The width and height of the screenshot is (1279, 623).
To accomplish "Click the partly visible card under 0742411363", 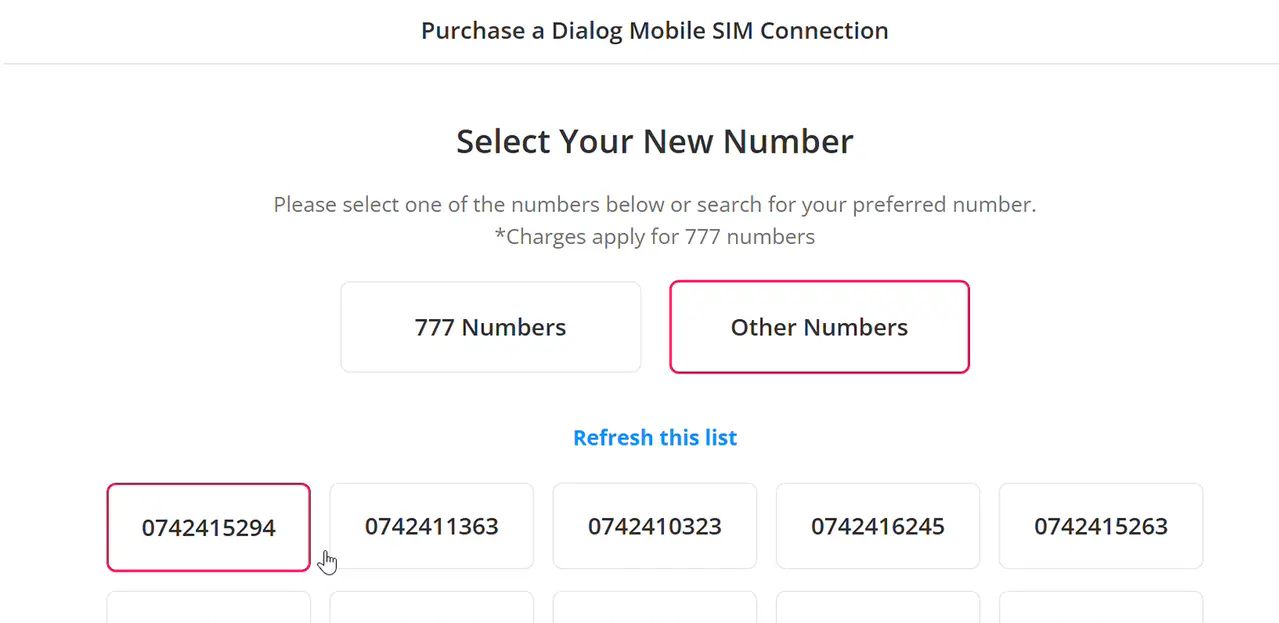I will click(x=431, y=608).
